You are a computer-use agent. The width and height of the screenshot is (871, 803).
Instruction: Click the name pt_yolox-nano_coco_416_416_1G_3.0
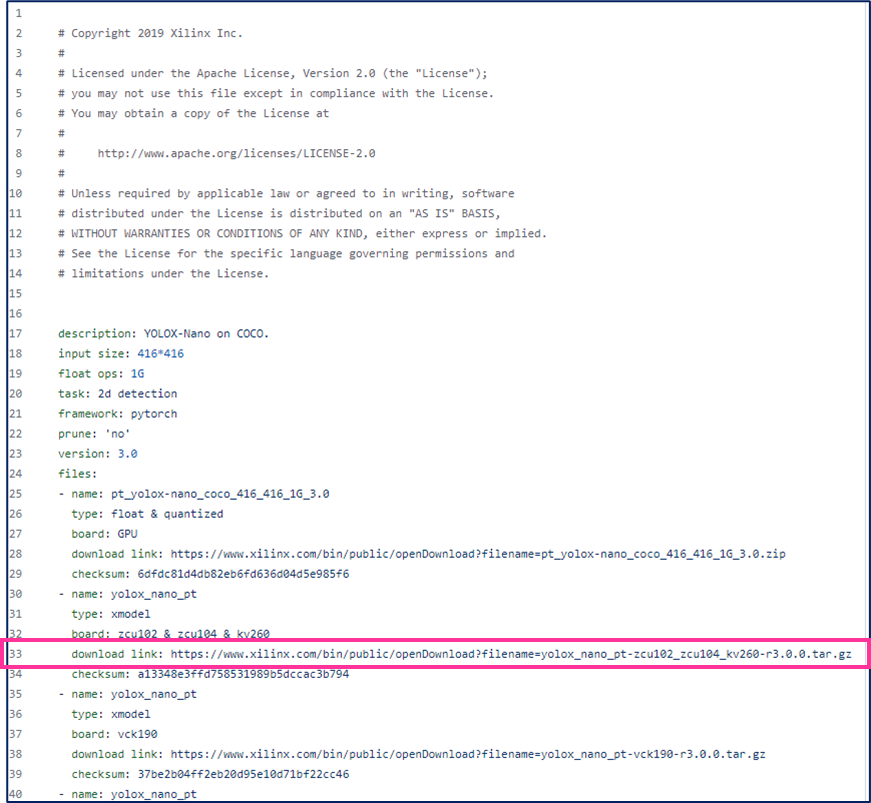[x=220, y=494]
